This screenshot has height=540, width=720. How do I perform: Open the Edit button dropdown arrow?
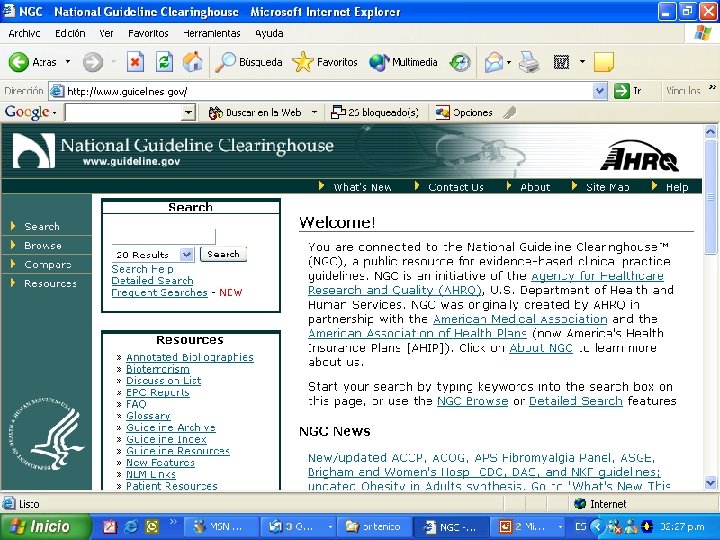pyautogui.click(x=582, y=62)
